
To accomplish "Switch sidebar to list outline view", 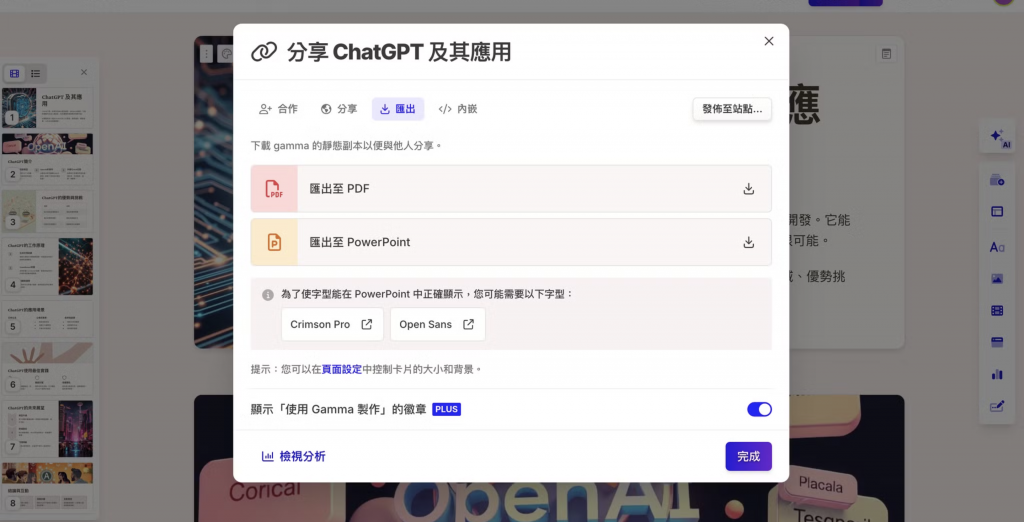I will coord(36,73).
